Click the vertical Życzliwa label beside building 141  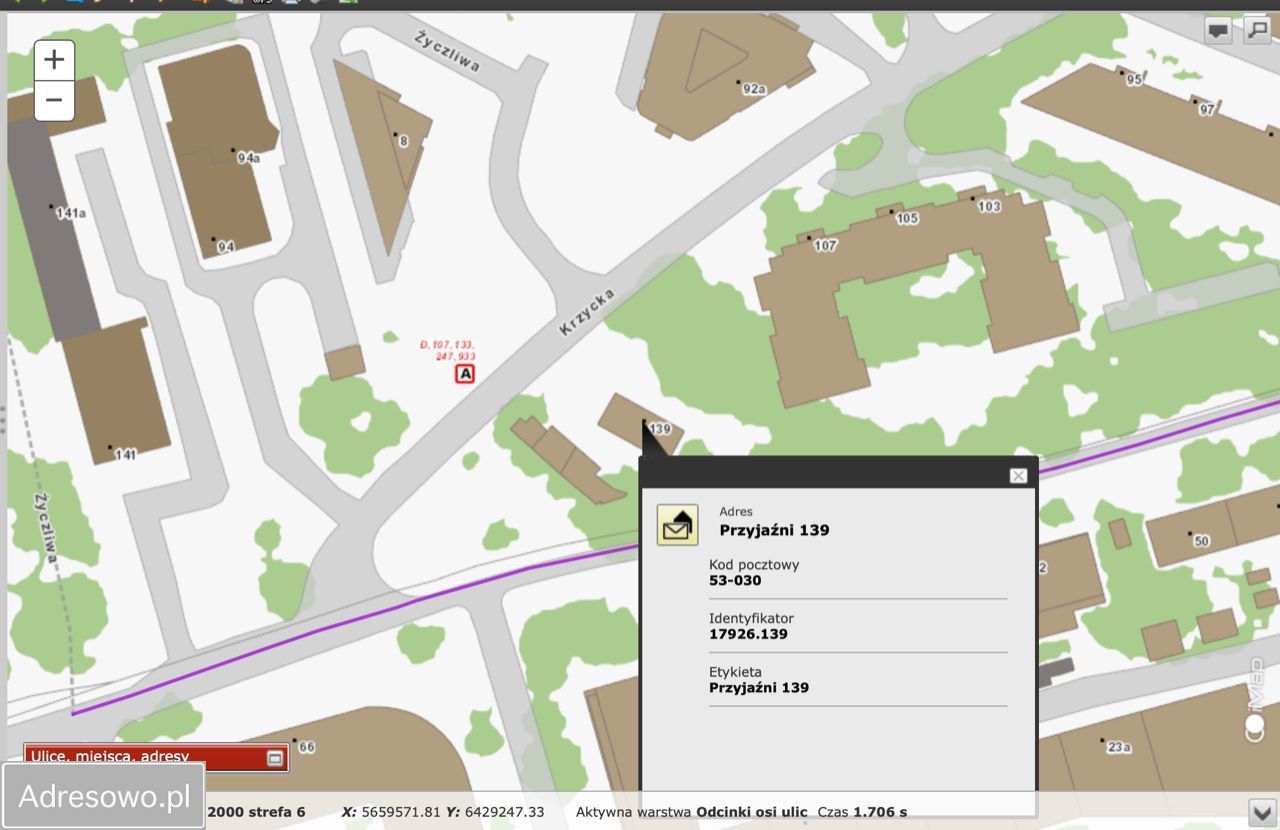point(44,527)
